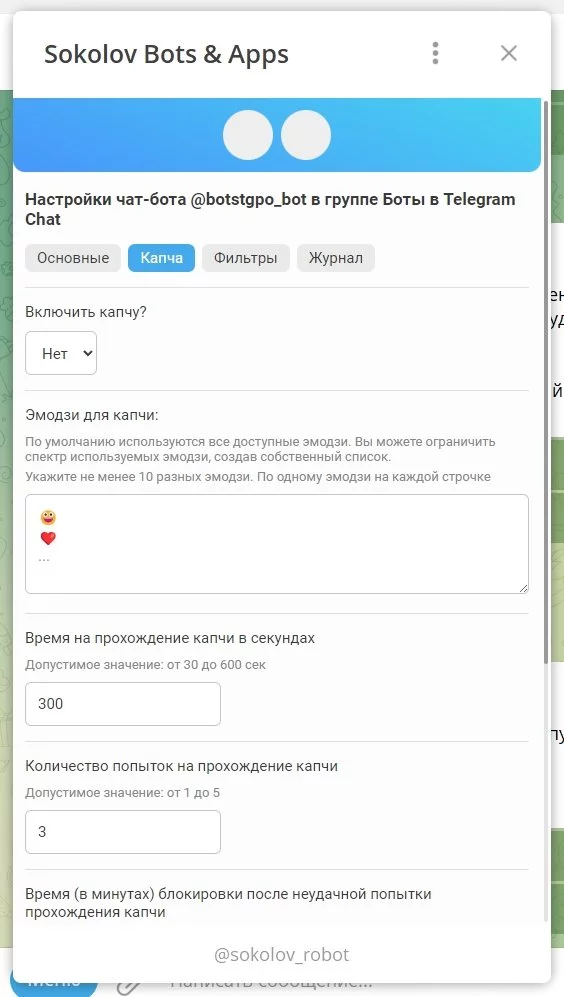
Task: Click the attempts count field showing 3
Action: 123,832
